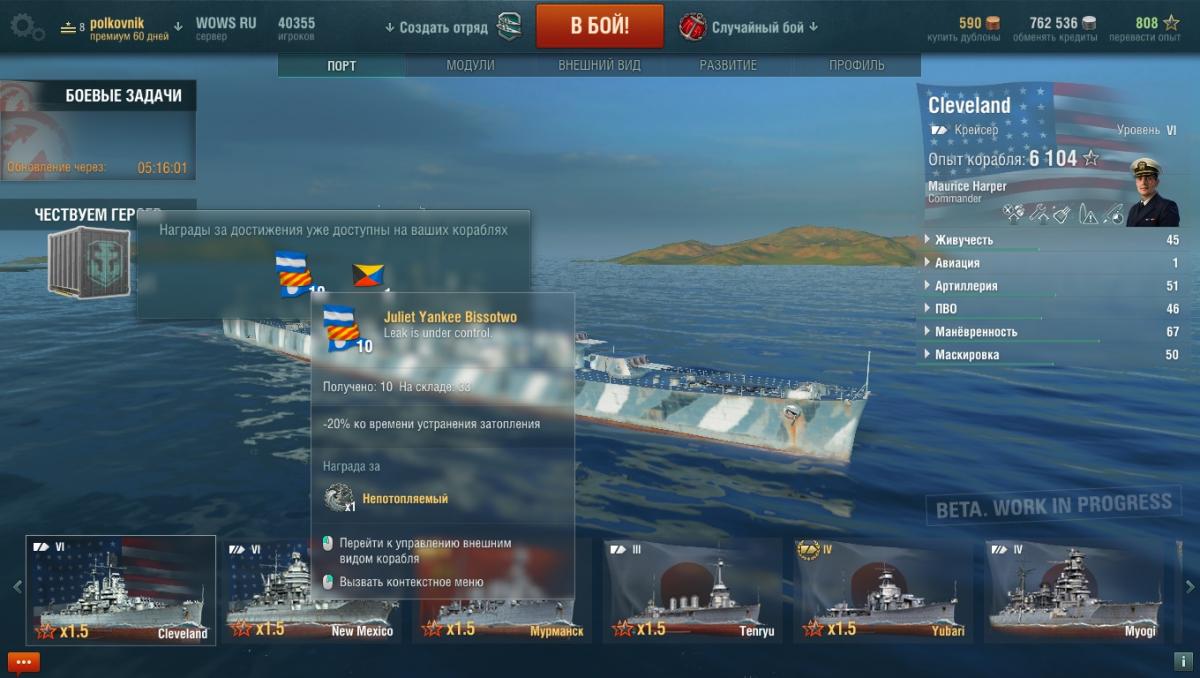Expand the Маскировка parameter section
The height and width of the screenshot is (678, 1200).
pyautogui.click(x=1051, y=355)
